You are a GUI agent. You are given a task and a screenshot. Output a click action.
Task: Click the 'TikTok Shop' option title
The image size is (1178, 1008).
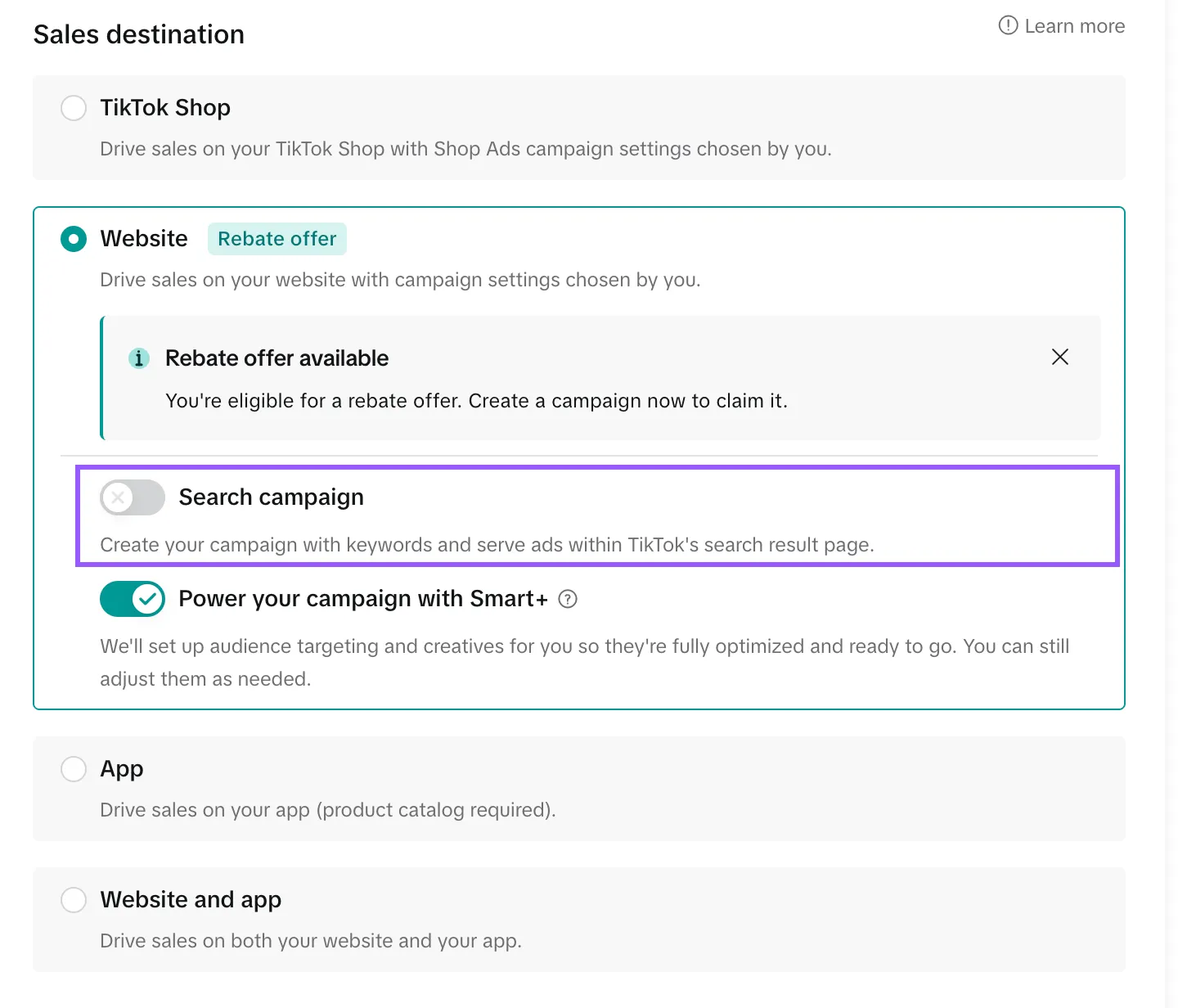coord(165,108)
